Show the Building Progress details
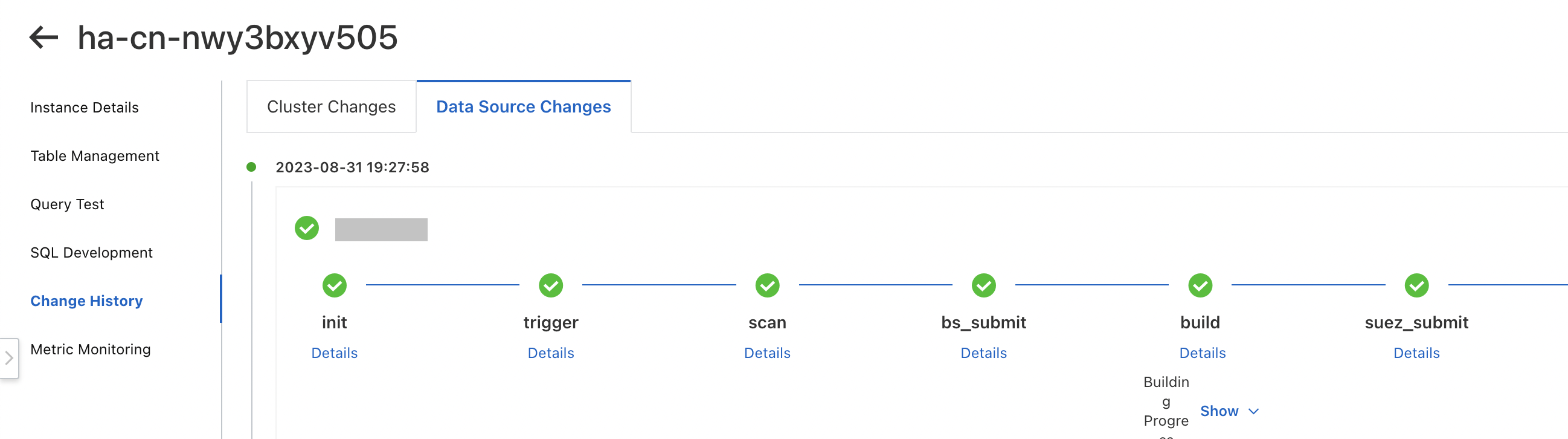Viewport: 1568px width, 439px height. [1229, 412]
